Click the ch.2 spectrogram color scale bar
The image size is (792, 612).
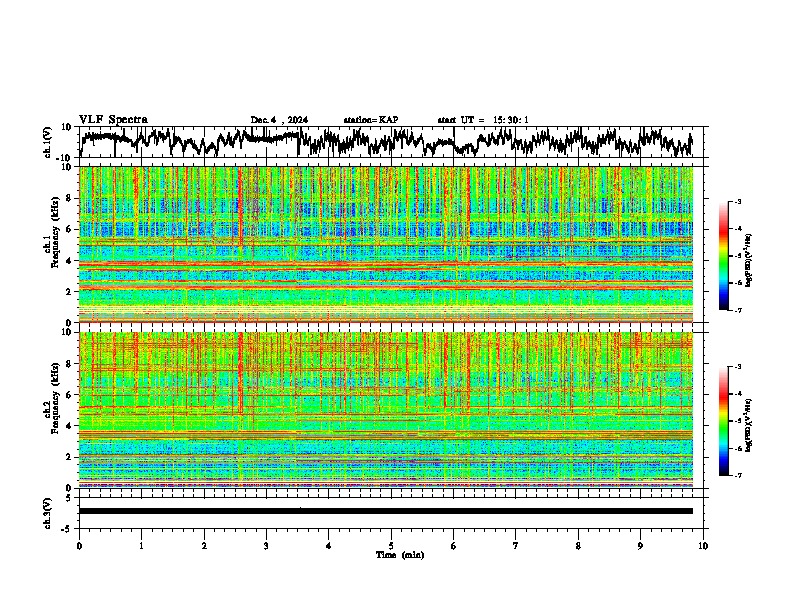pos(723,421)
